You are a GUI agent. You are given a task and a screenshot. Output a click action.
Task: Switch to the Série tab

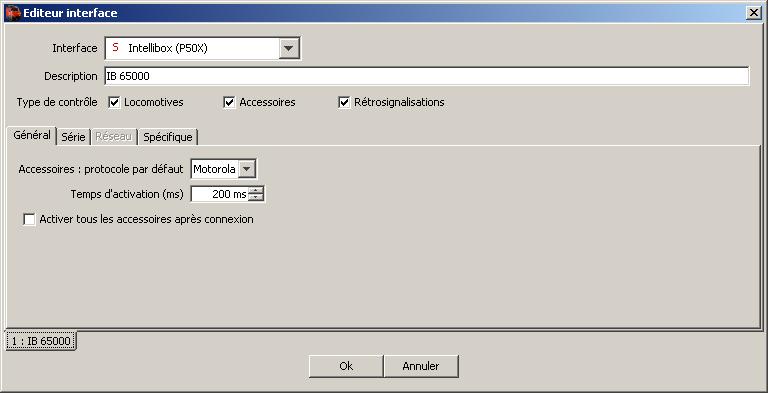pos(73,137)
